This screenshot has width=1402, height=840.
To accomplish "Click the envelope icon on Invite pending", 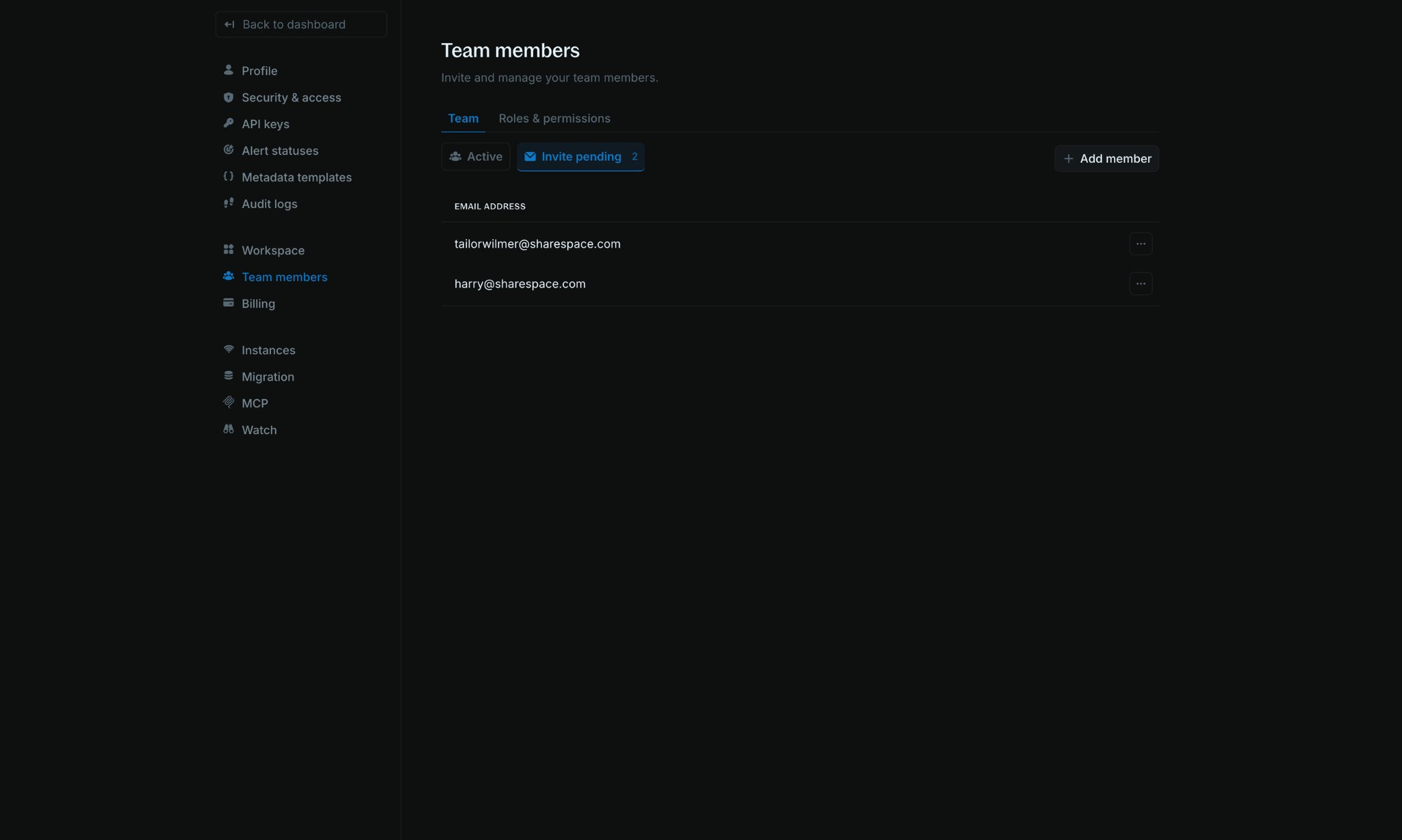I will [x=530, y=157].
